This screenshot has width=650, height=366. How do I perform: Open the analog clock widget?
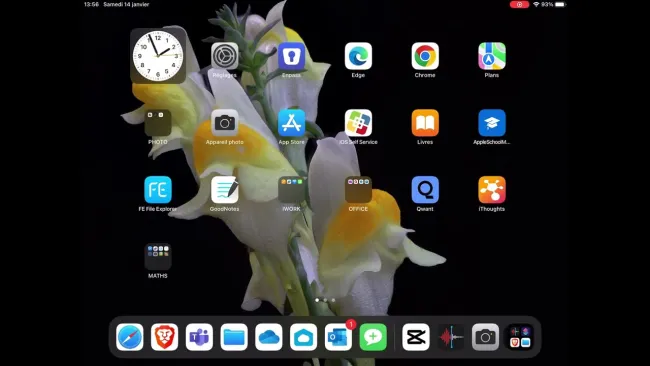[158, 56]
